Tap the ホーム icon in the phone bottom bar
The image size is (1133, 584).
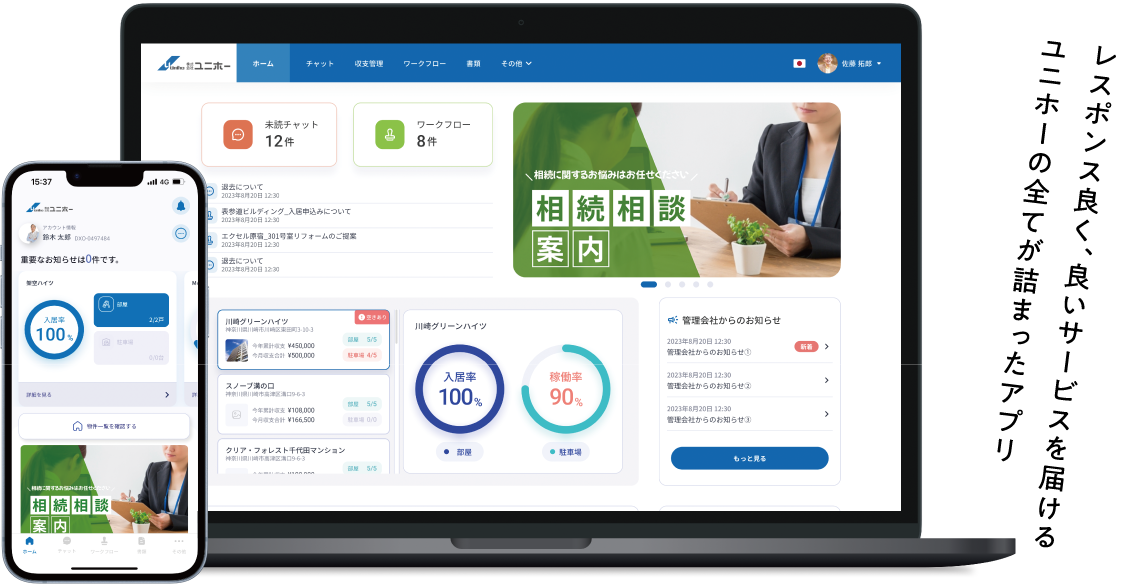click(x=29, y=543)
